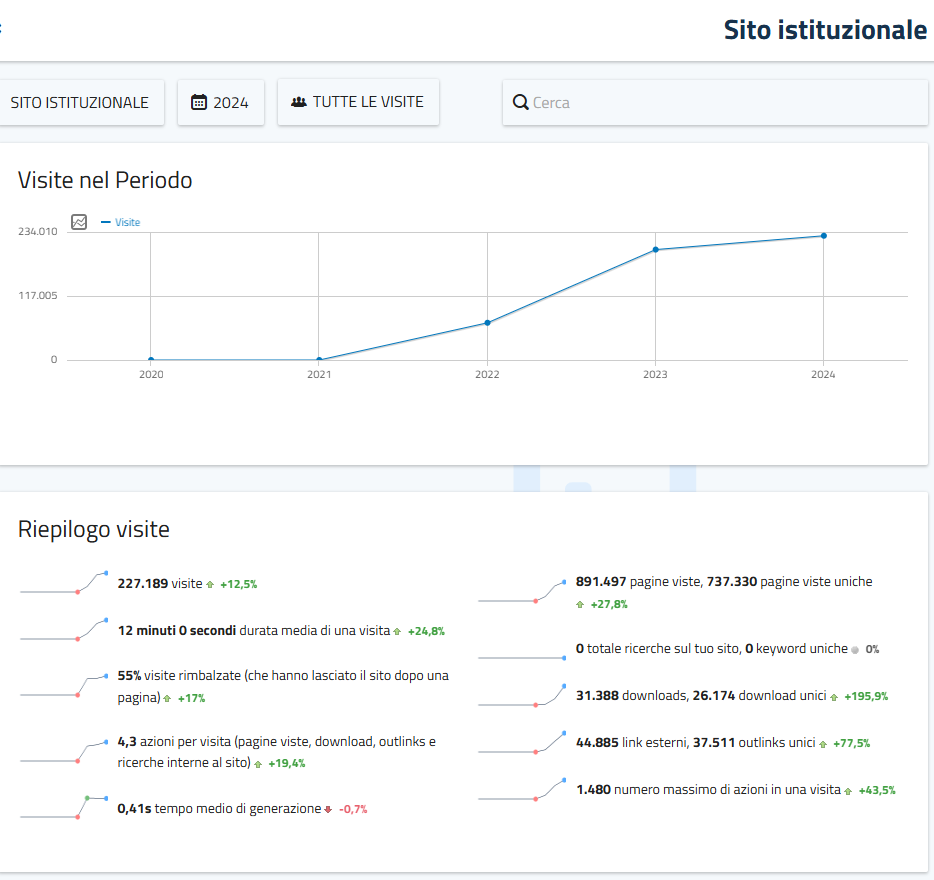Click the people icon in segment selector

point(298,102)
